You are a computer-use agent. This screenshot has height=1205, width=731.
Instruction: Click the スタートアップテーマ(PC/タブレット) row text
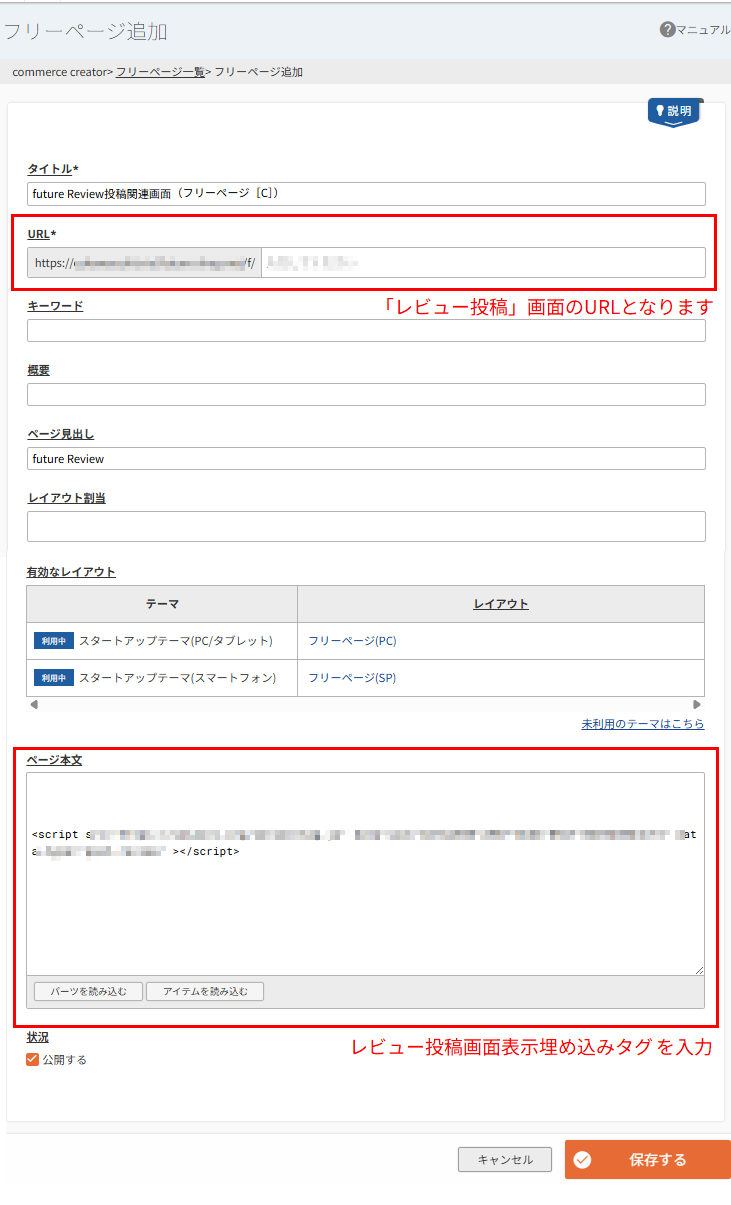[176, 641]
